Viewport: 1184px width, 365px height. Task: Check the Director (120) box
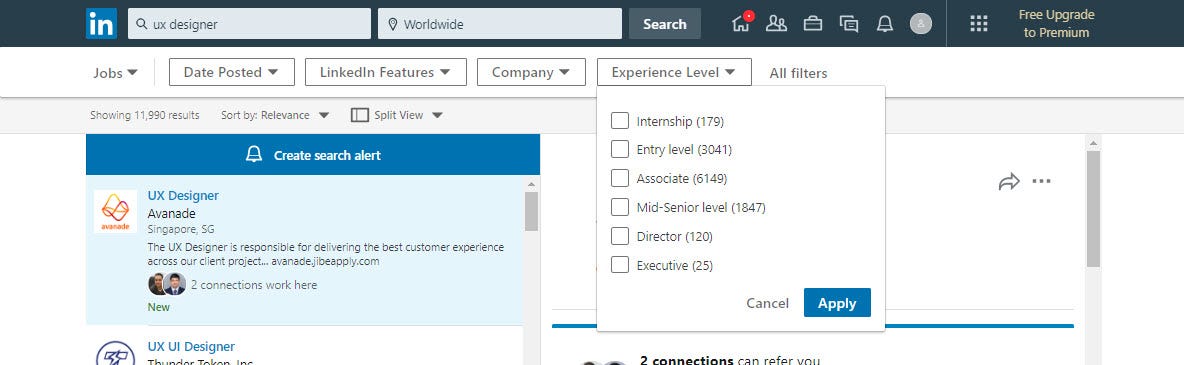point(620,237)
